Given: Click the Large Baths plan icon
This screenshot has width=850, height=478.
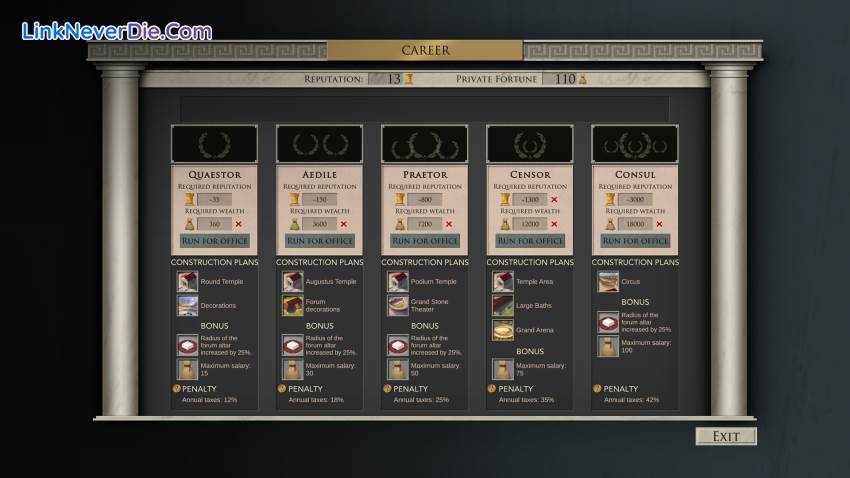Looking at the screenshot, I should point(502,306).
